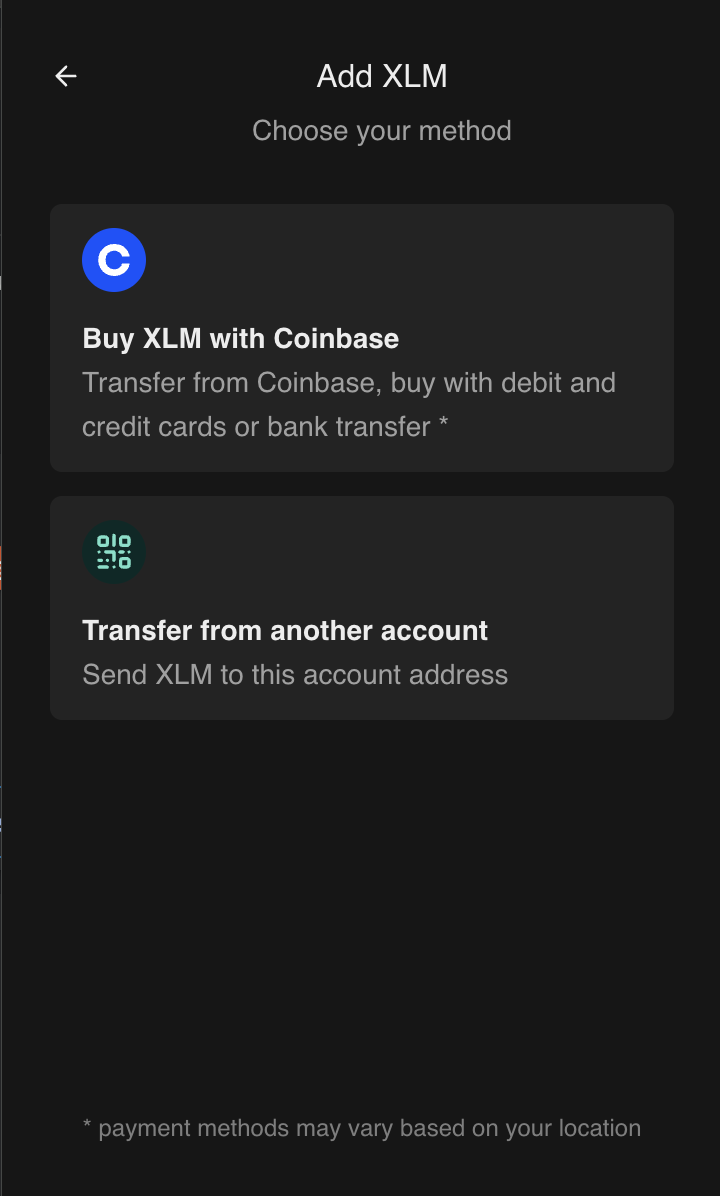Click the Add XLM page title
The width and height of the screenshot is (720, 1196).
pyautogui.click(x=382, y=76)
